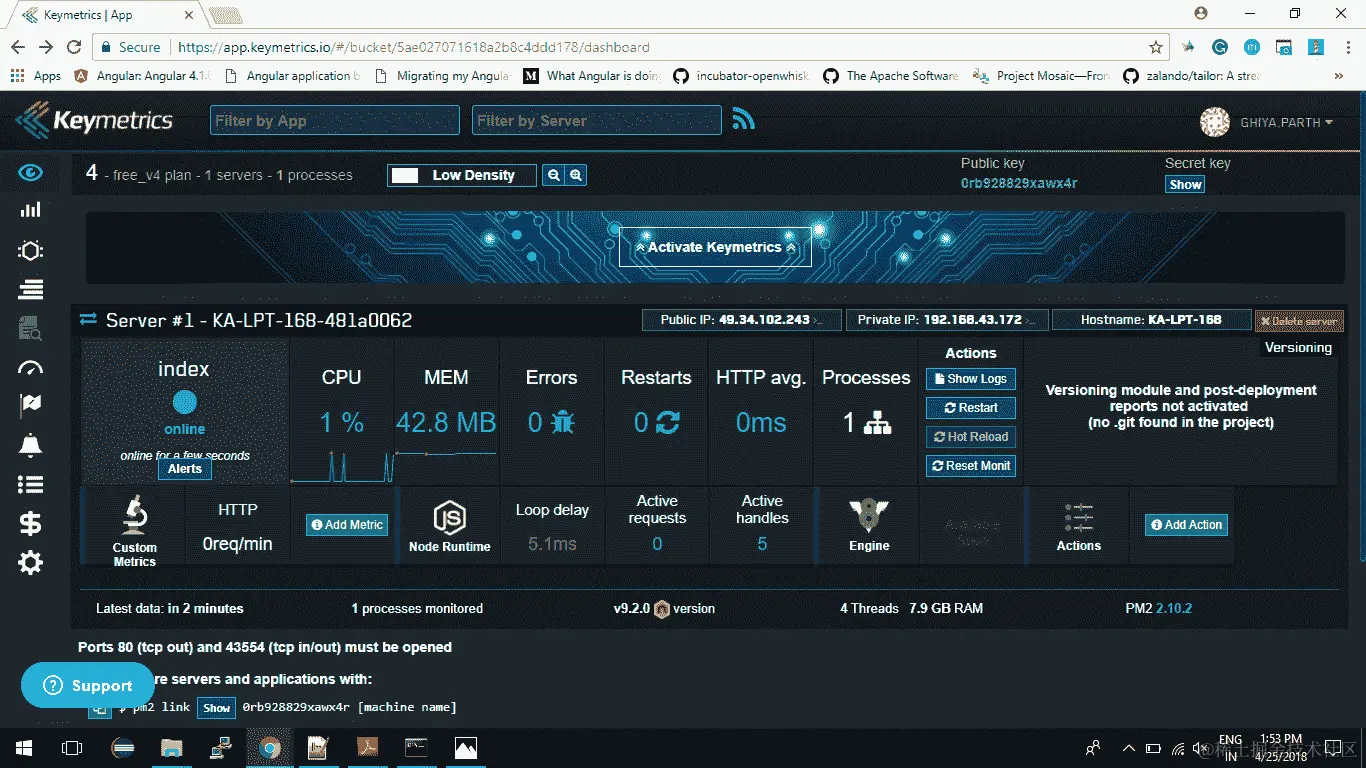Click into the Filter by App field
The height and width of the screenshot is (768, 1366).
334,120
